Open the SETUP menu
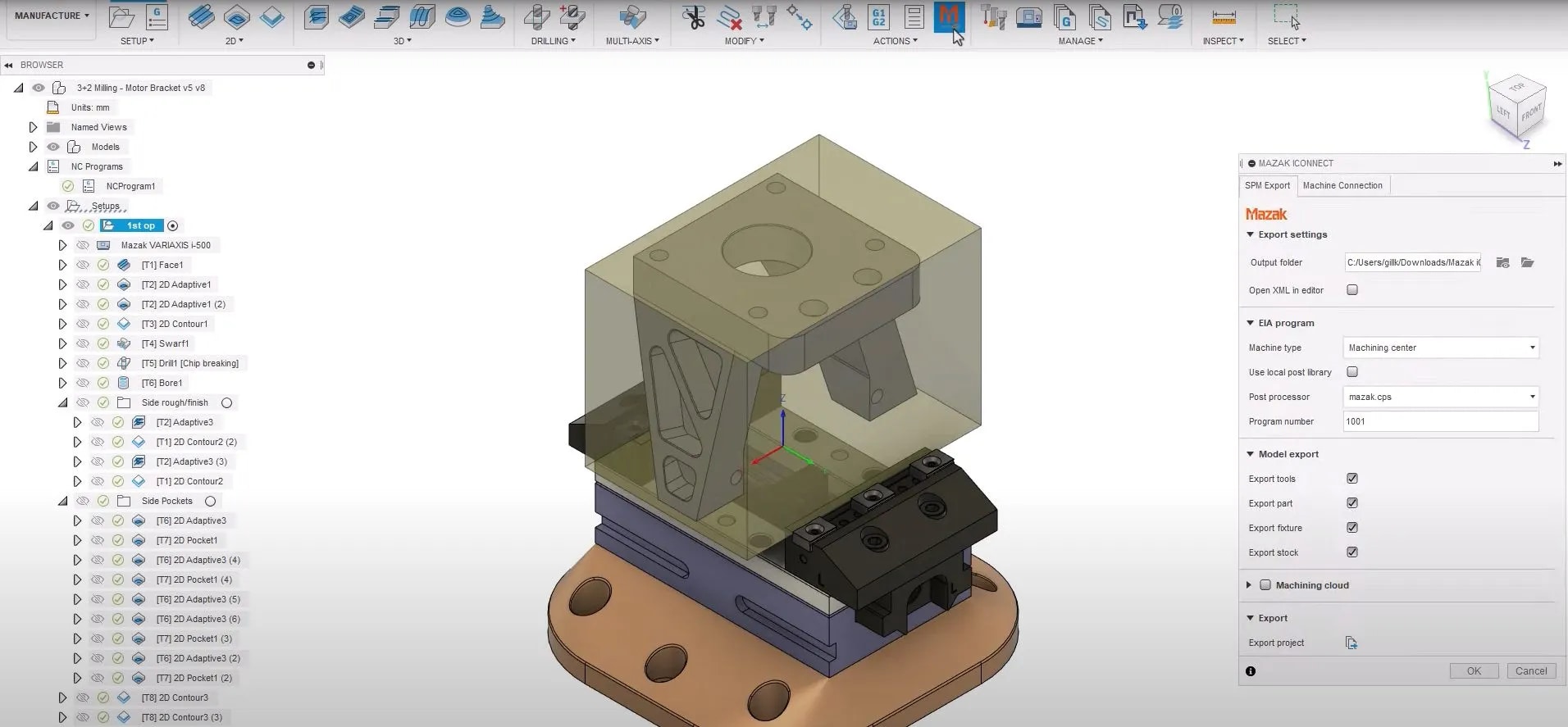Viewport: 1568px width, 727px height. 137,41
